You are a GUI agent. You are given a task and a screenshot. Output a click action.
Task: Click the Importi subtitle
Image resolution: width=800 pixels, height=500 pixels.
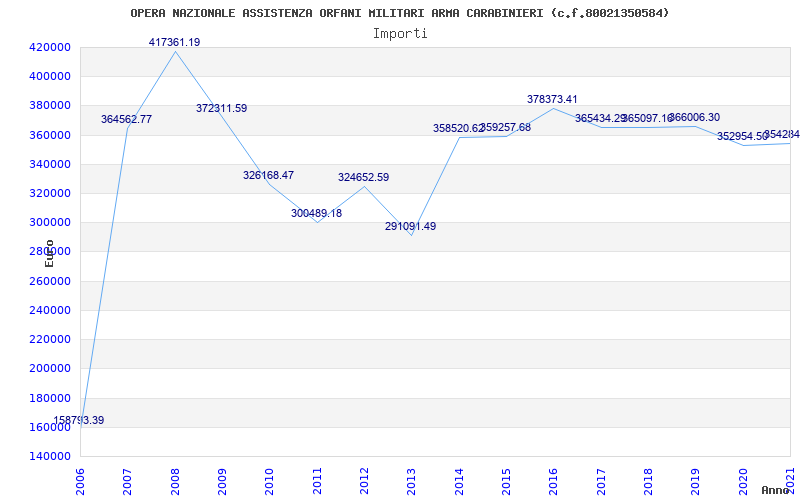[400, 34]
